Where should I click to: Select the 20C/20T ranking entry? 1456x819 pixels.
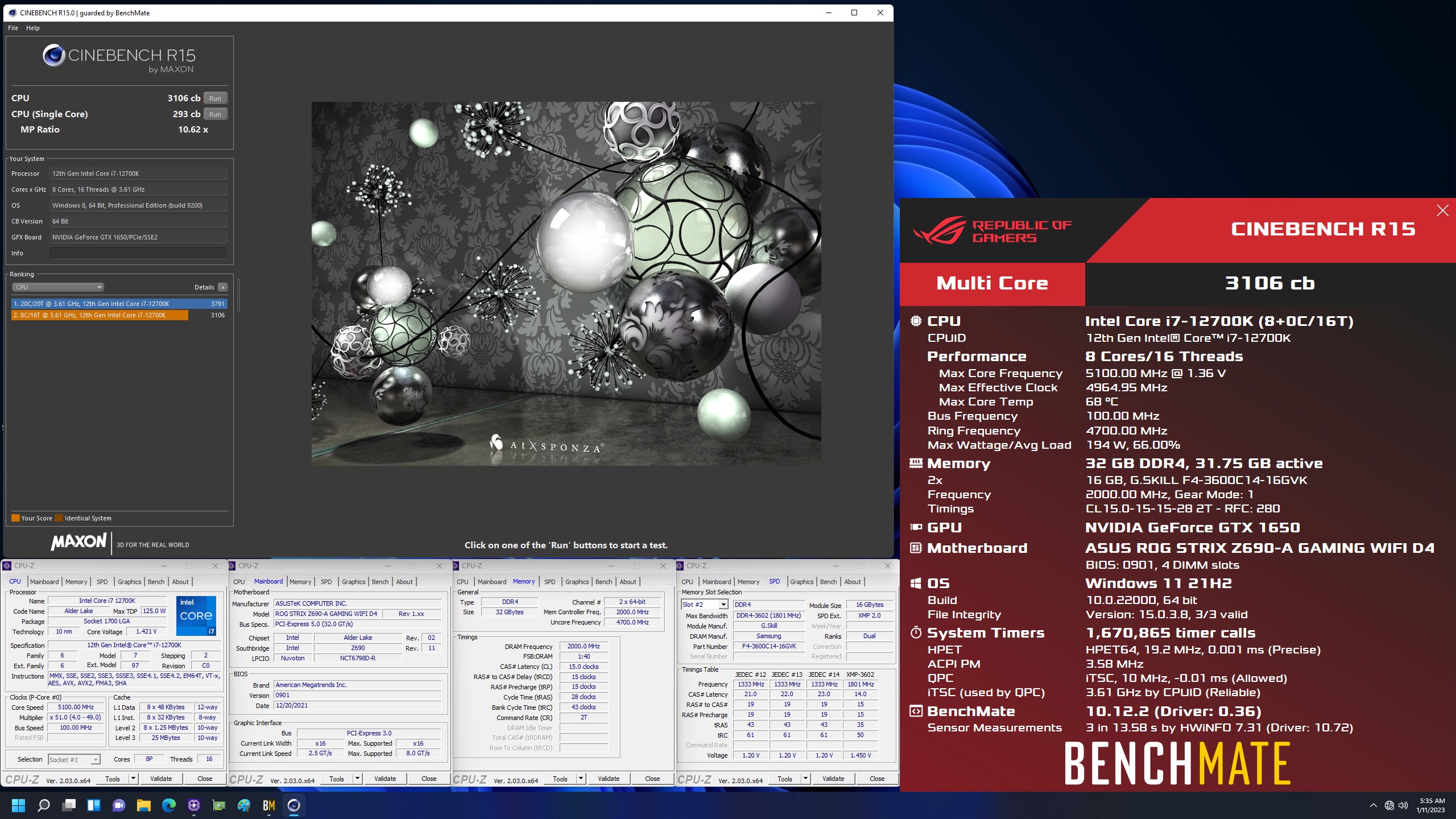(x=119, y=304)
